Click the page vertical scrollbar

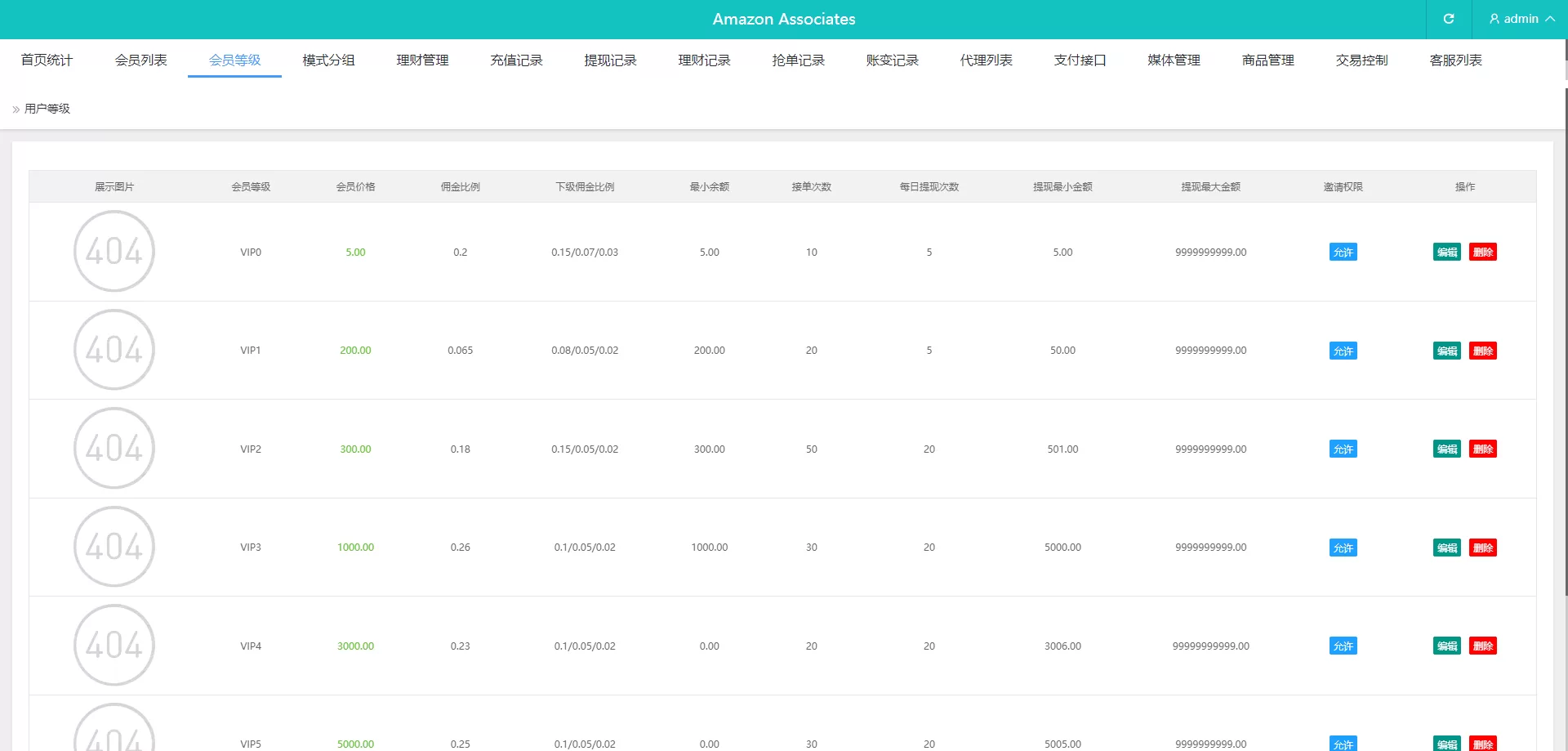click(1565, 327)
